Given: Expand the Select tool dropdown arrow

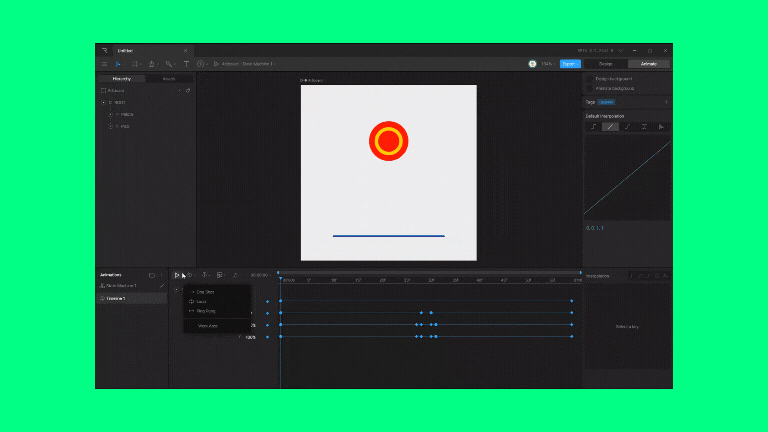Looking at the screenshot, I should tap(123, 64).
